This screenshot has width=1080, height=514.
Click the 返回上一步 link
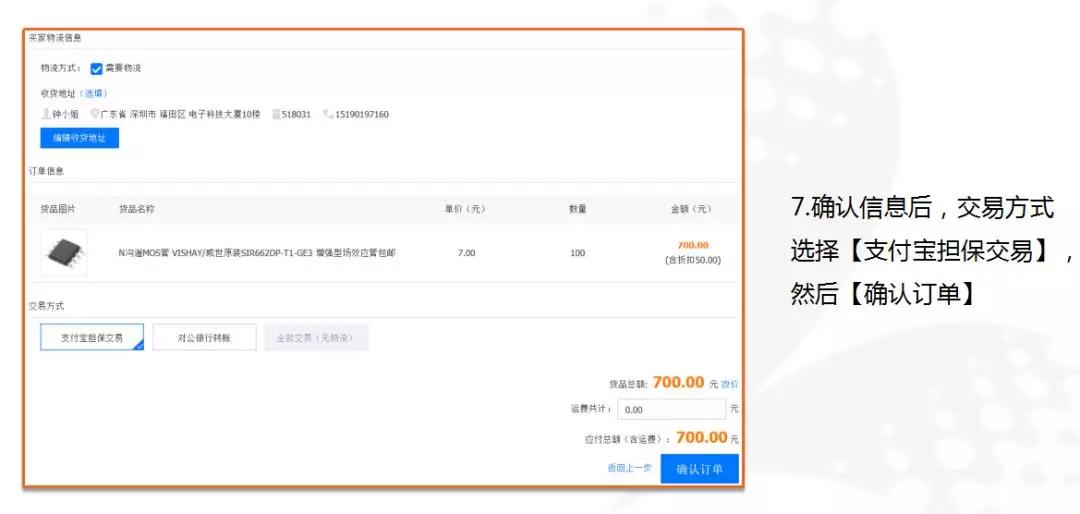629,468
